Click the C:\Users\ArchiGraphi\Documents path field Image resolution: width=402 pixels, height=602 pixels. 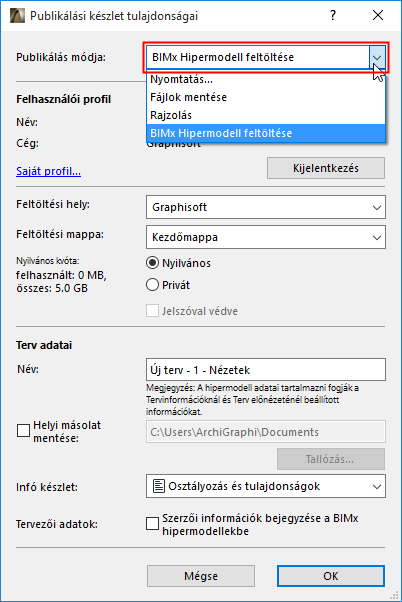click(266, 432)
